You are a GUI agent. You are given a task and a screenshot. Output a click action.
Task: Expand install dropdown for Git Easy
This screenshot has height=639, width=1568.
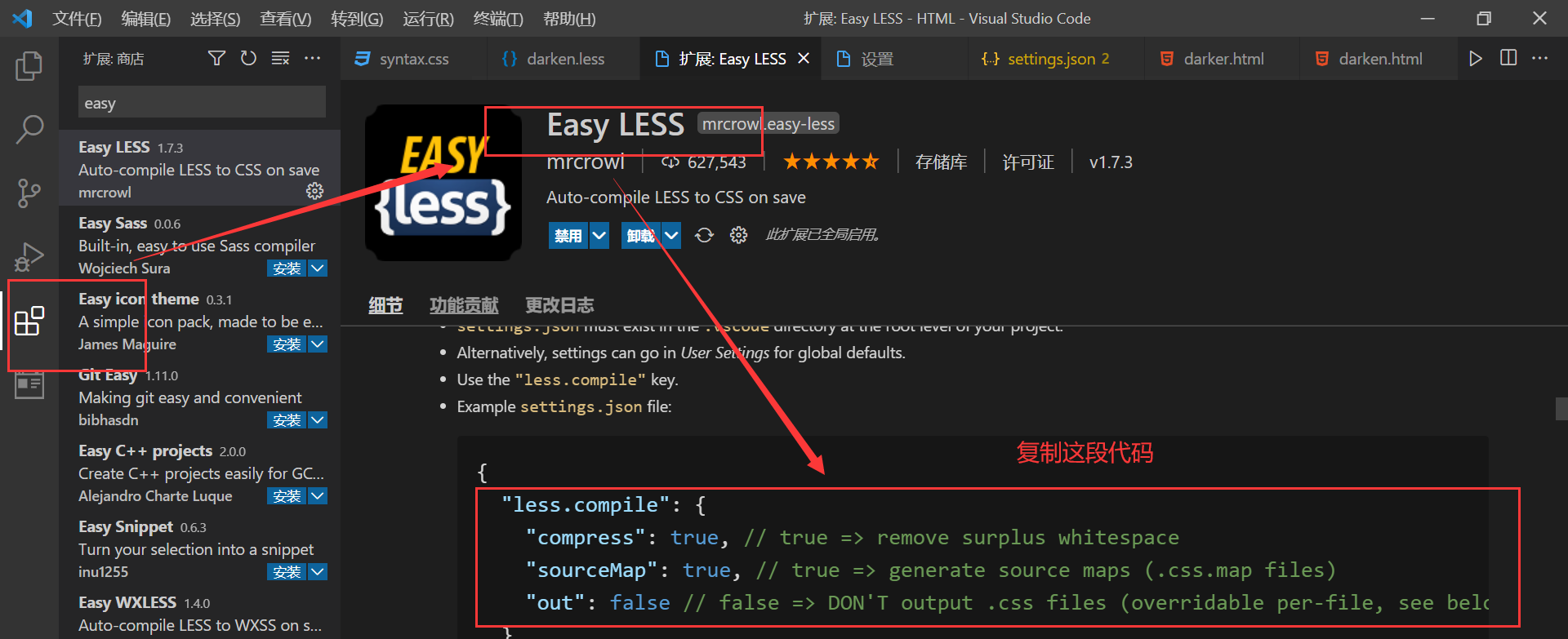(x=318, y=419)
